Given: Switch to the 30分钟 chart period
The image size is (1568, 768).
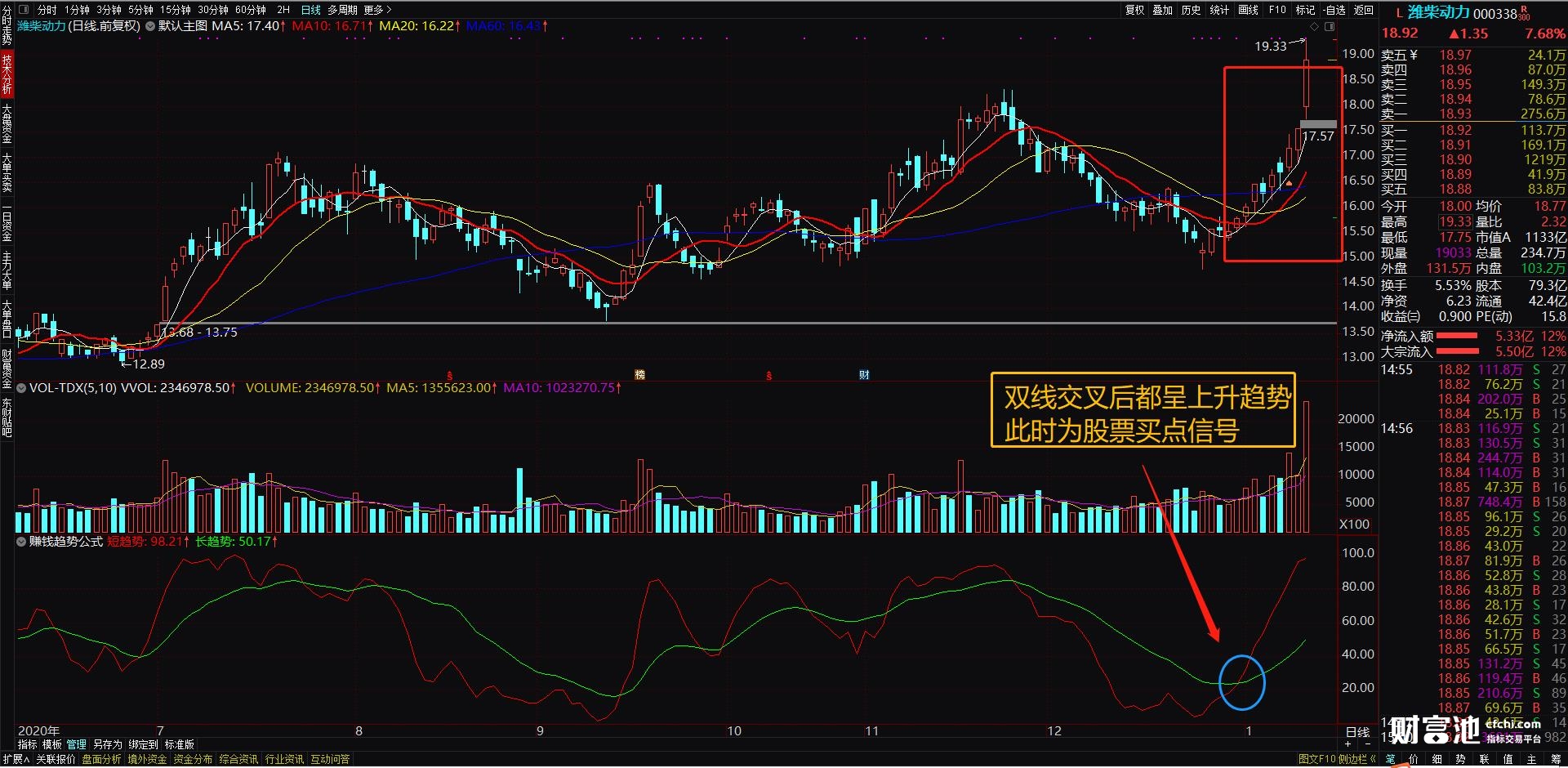Looking at the screenshot, I should click(x=213, y=10).
